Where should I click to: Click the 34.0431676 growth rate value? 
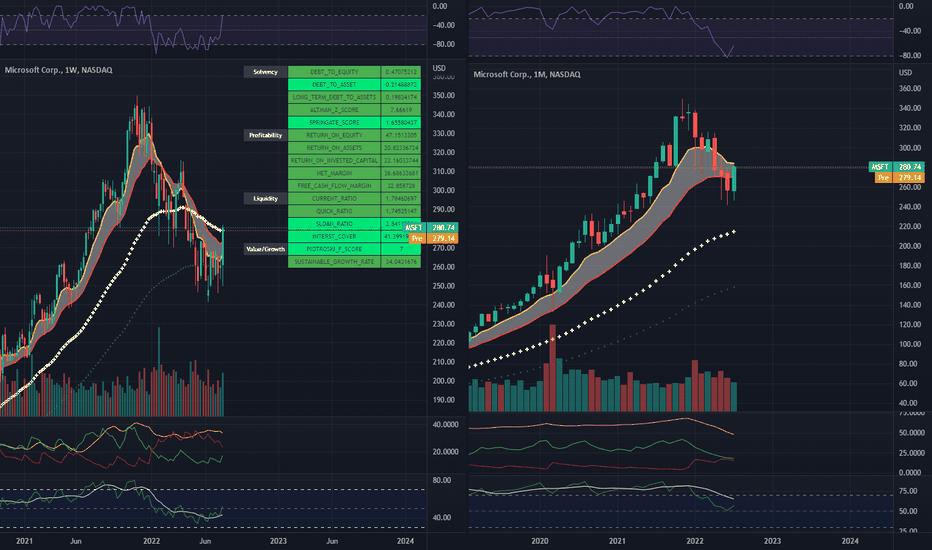pos(401,262)
